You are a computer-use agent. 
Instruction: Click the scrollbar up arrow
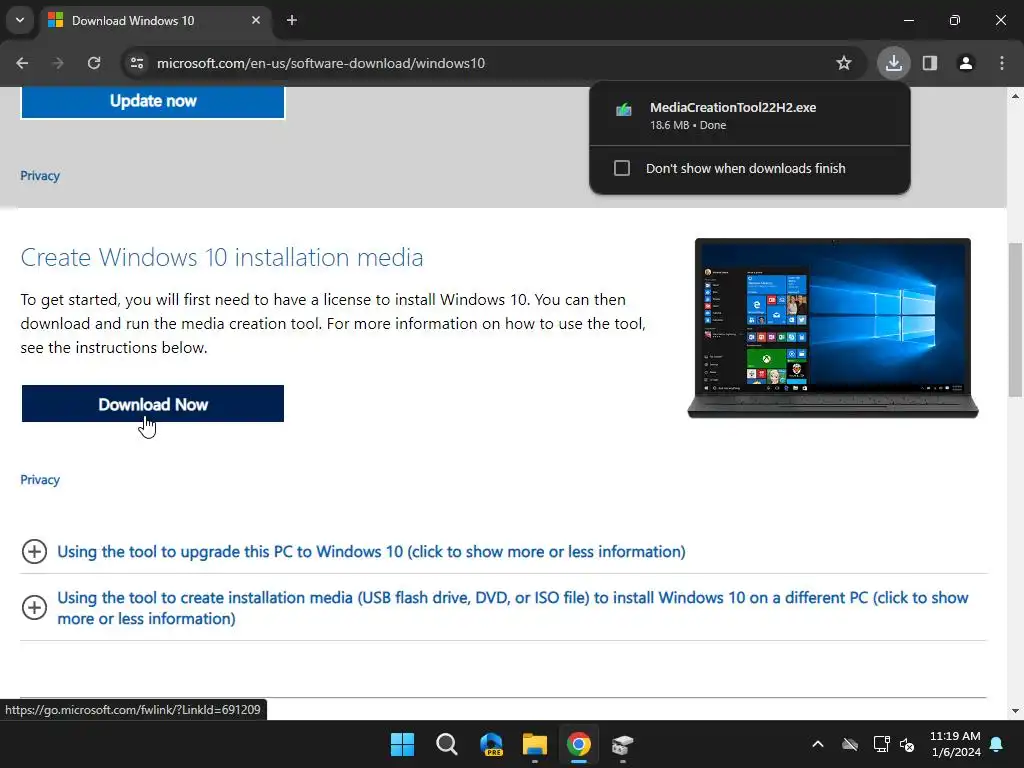click(1015, 96)
